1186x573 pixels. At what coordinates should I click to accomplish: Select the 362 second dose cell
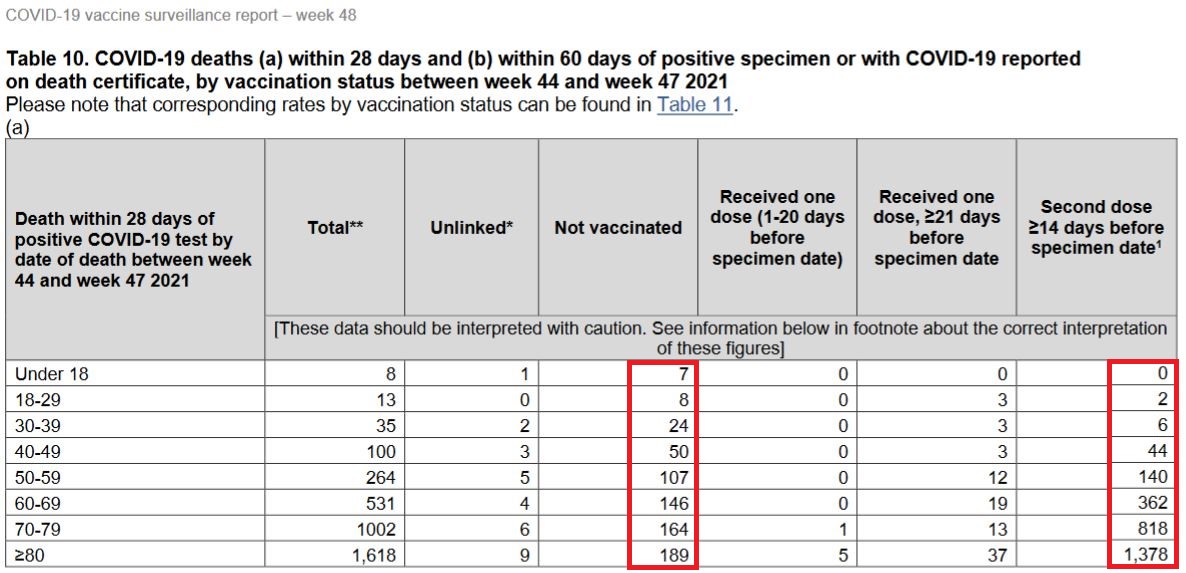[x=1153, y=503]
